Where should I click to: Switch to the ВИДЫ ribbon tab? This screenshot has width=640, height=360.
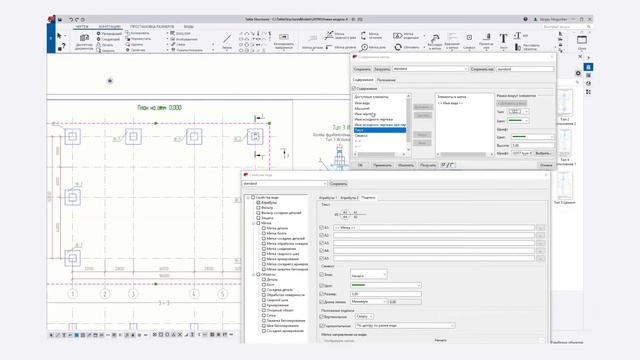[x=189, y=27]
